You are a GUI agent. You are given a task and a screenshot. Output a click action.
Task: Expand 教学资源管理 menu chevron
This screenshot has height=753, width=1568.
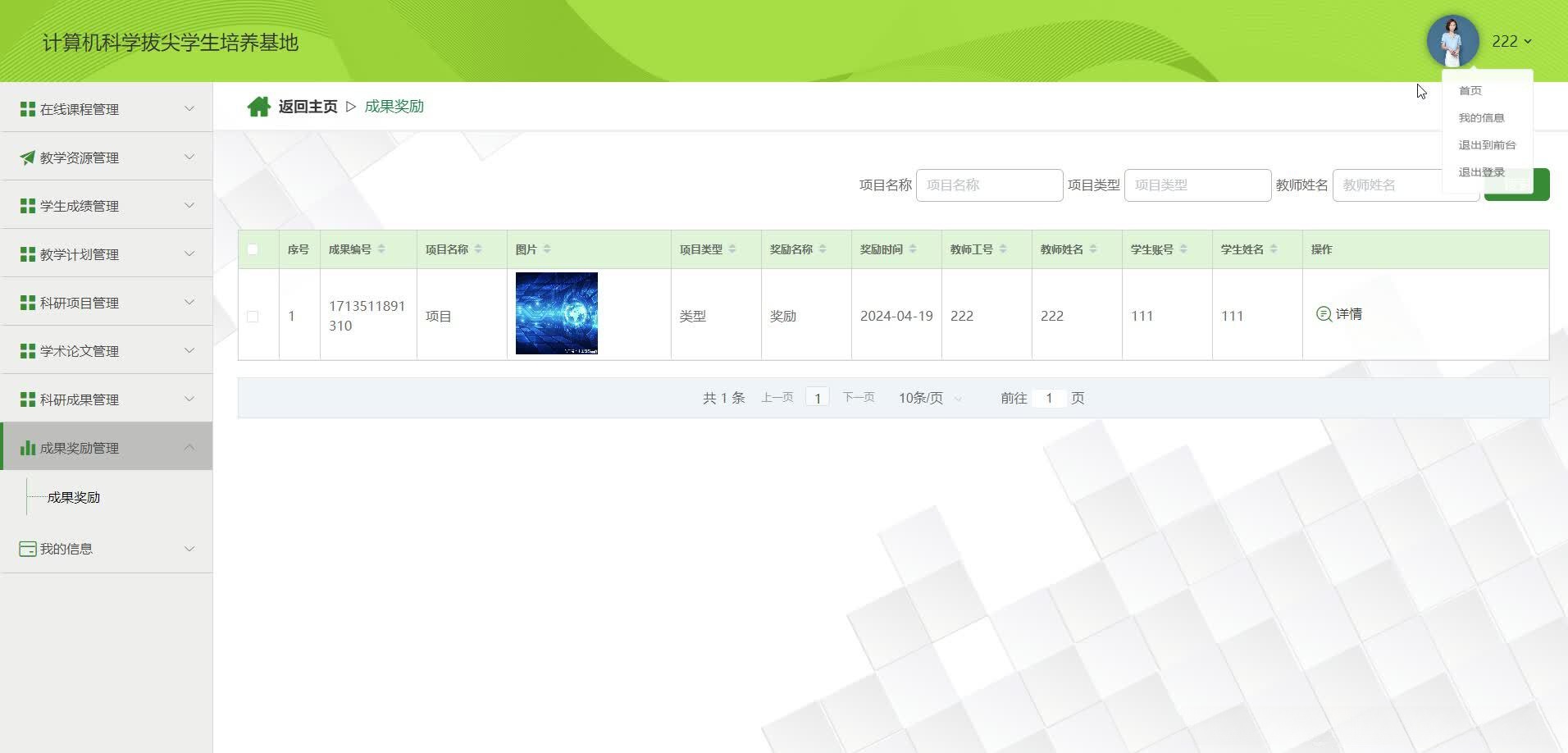point(189,157)
